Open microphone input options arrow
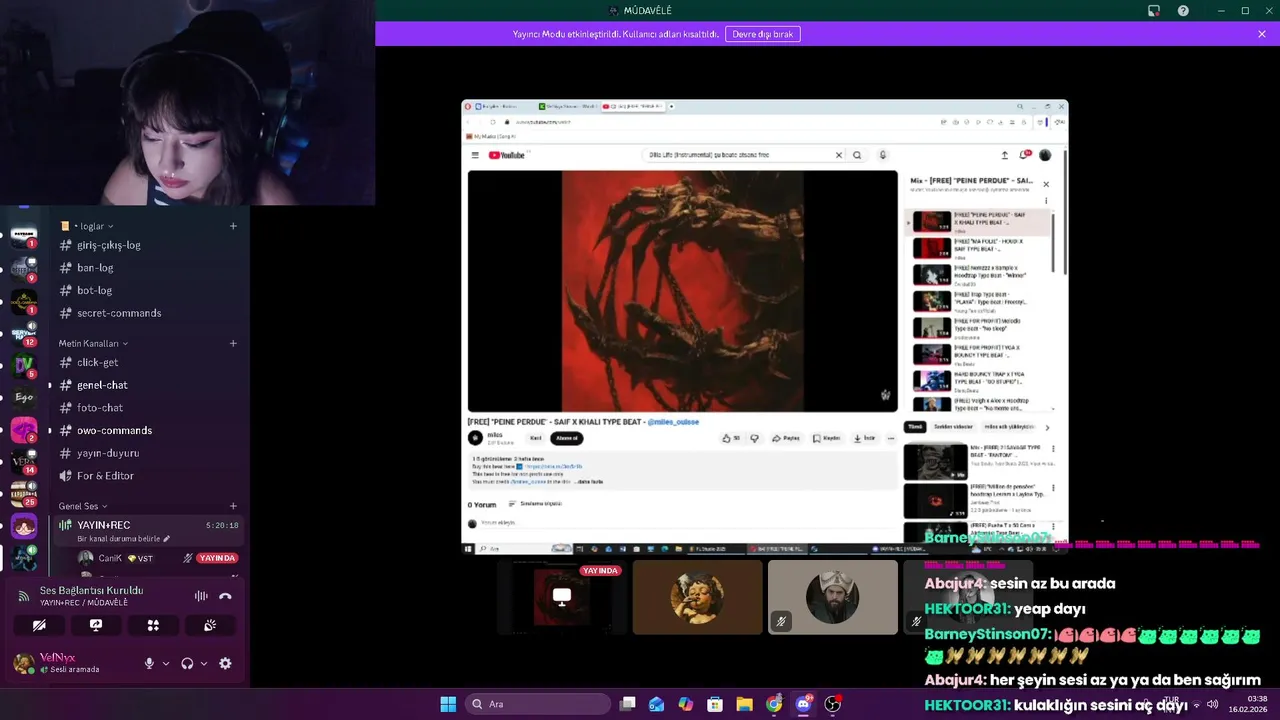1280x720 pixels. click(x=166, y=663)
